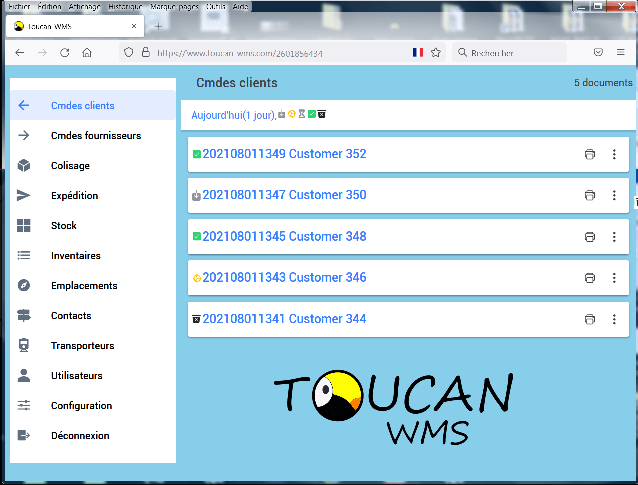Print order for Customer 348

(590, 237)
